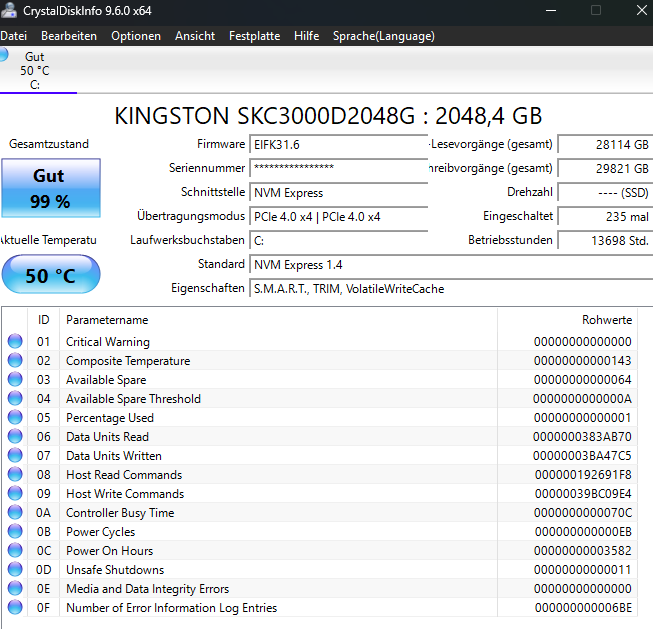Click the Schnittstelle field NVM Express
Viewport: 653px width, 629px height.
tap(339, 192)
